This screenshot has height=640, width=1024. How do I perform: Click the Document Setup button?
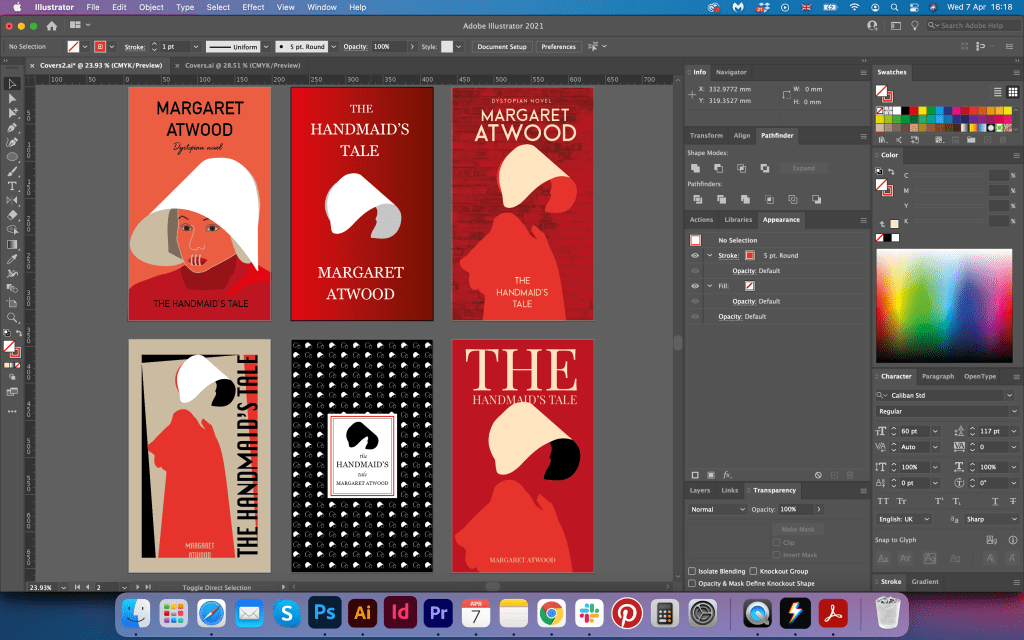501,47
